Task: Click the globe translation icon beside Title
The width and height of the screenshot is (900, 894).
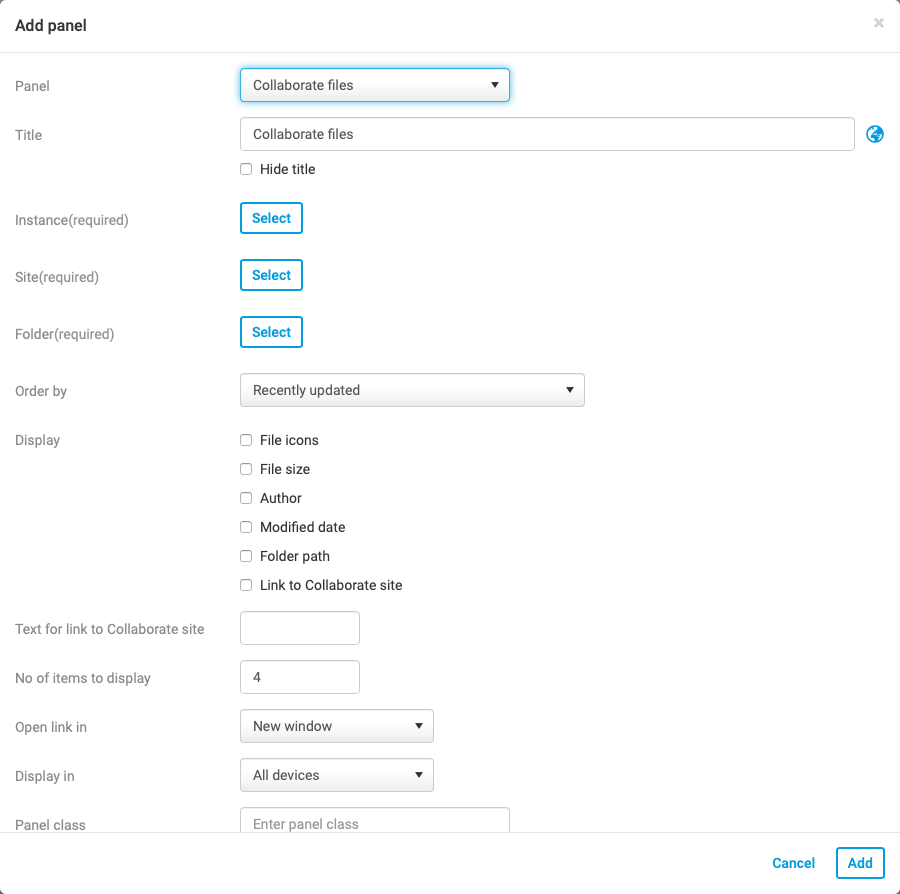Action: click(x=875, y=134)
